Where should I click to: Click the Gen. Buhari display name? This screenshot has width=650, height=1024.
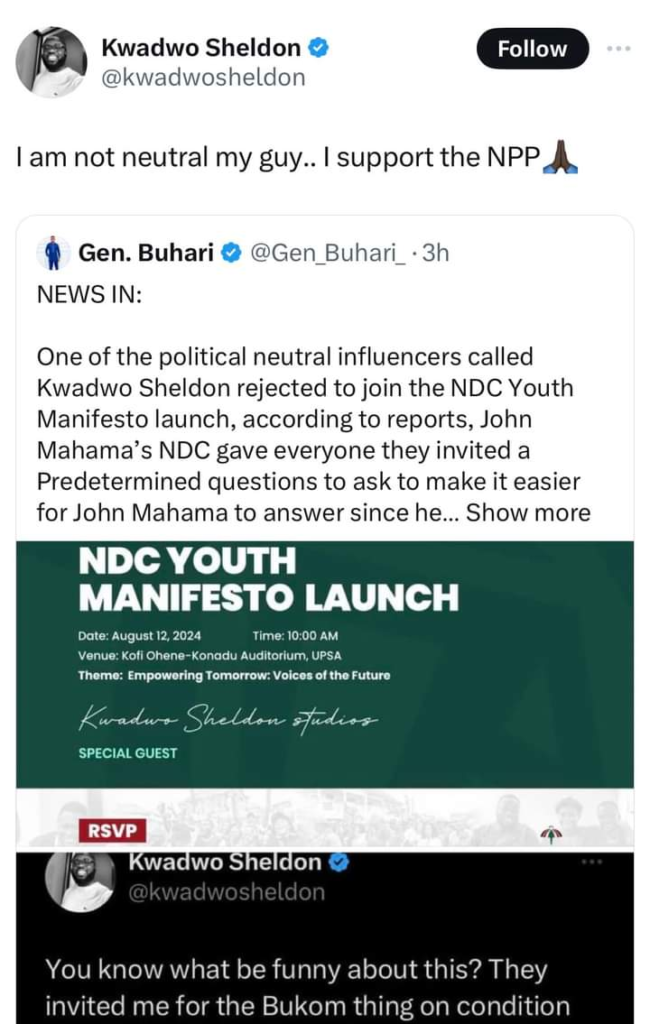point(145,254)
